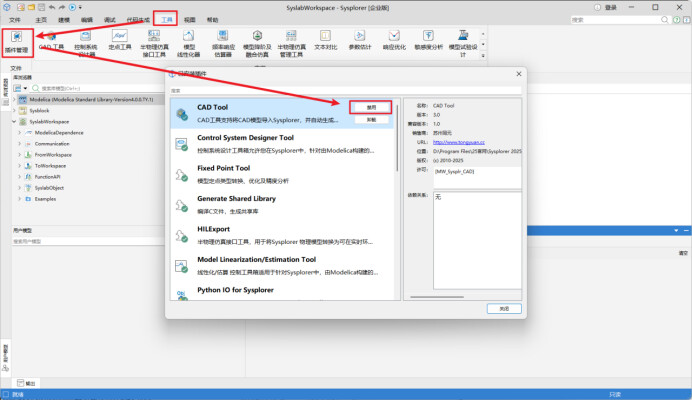This screenshot has height=401, width=692.
Task: Click the Sysplorer cube logo in title bar
Action: point(7,7)
